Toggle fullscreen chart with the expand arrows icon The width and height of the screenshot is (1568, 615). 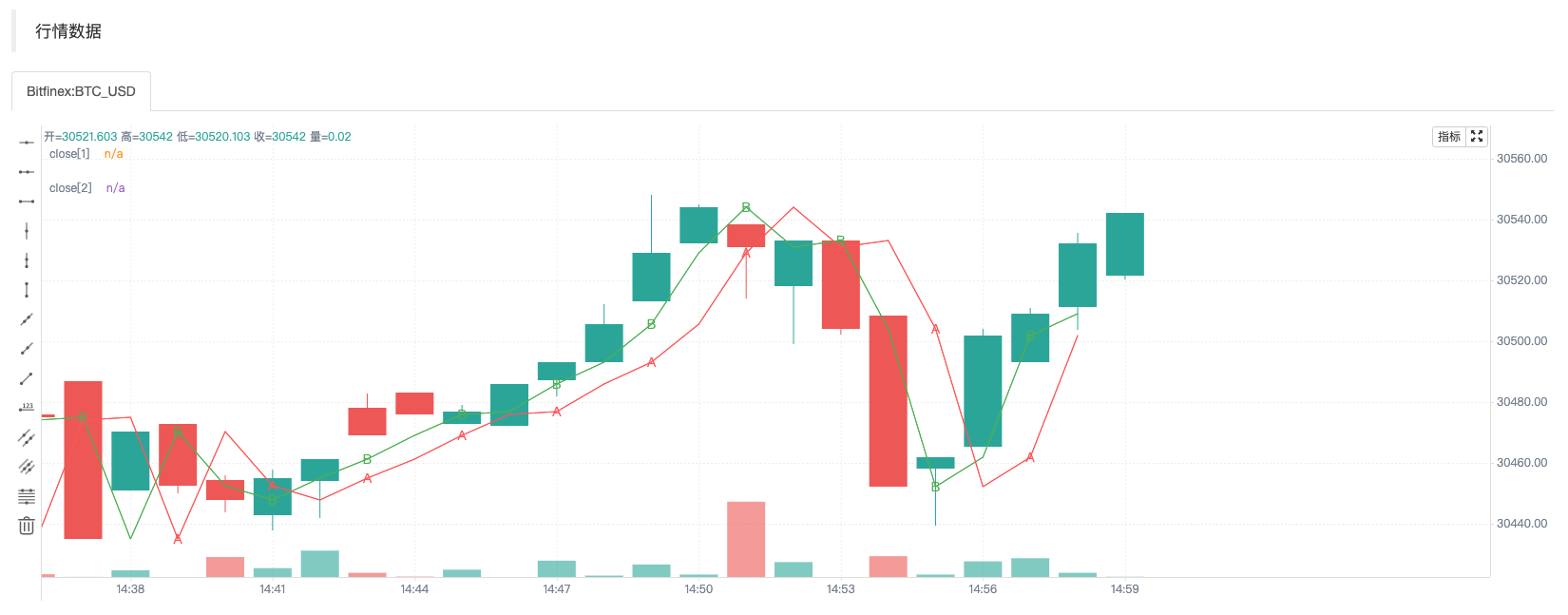pyautogui.click(x=1477, y=137)
